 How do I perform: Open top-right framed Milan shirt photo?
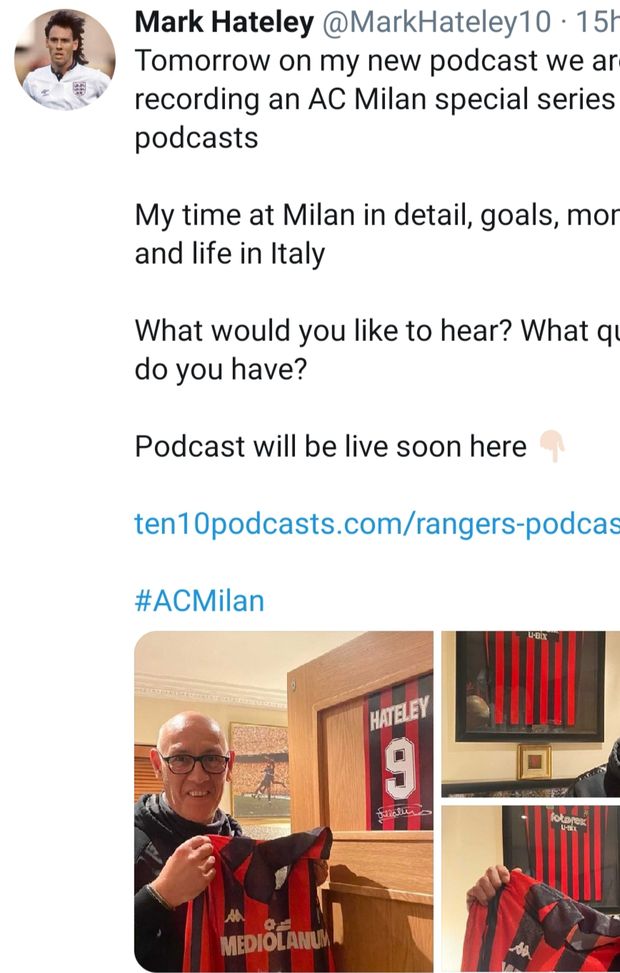pyautogui.click(x=531, y=714)
